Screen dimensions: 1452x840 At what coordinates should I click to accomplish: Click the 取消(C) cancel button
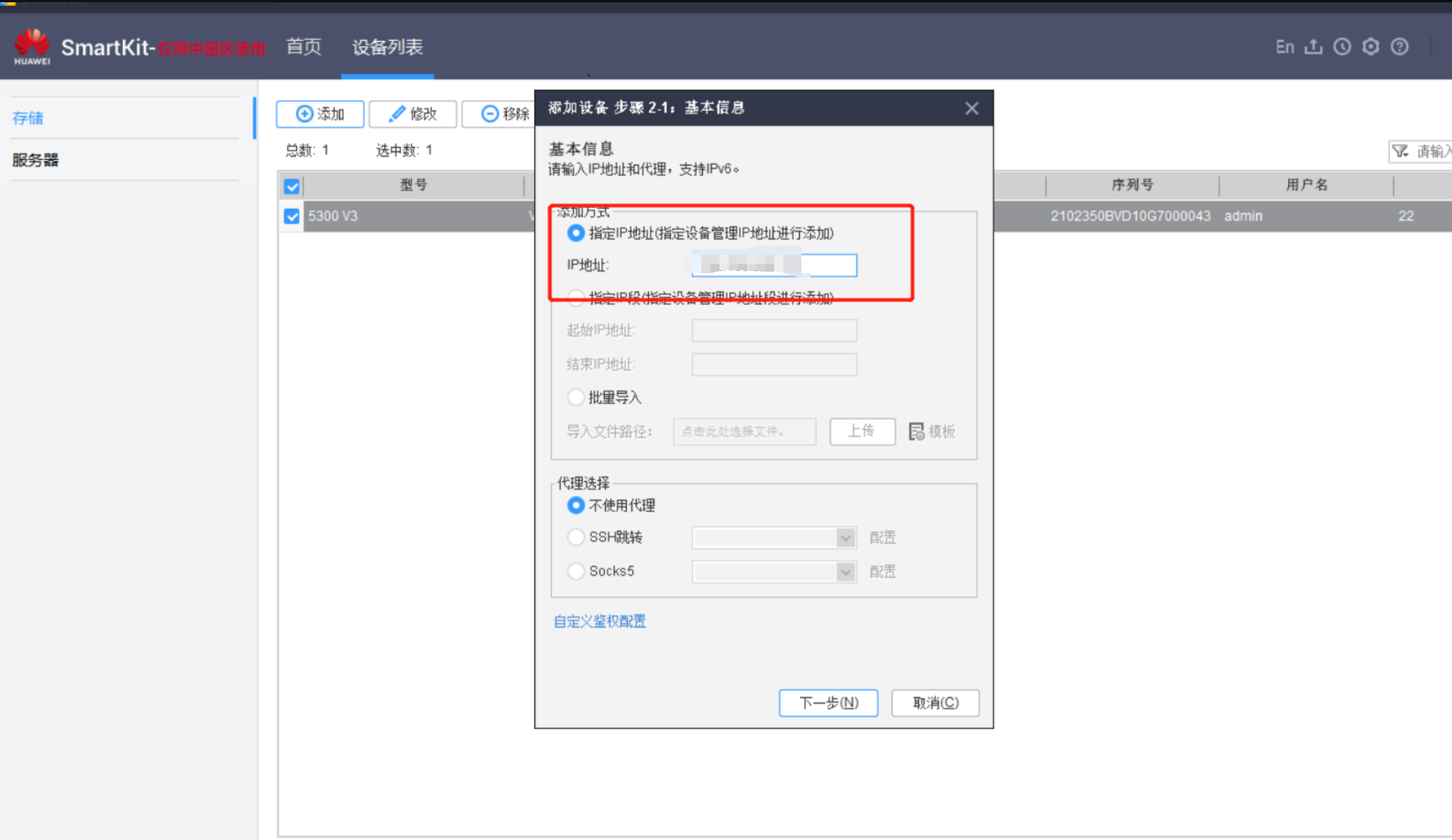coord(935,703)
